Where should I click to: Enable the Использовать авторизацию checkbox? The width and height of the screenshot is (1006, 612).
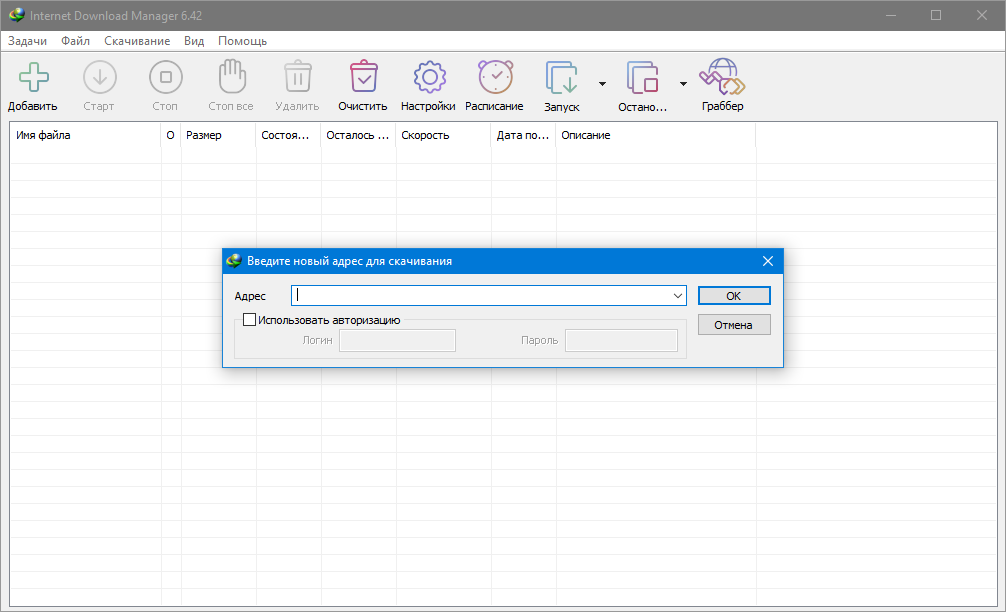[x=249, y=320]
